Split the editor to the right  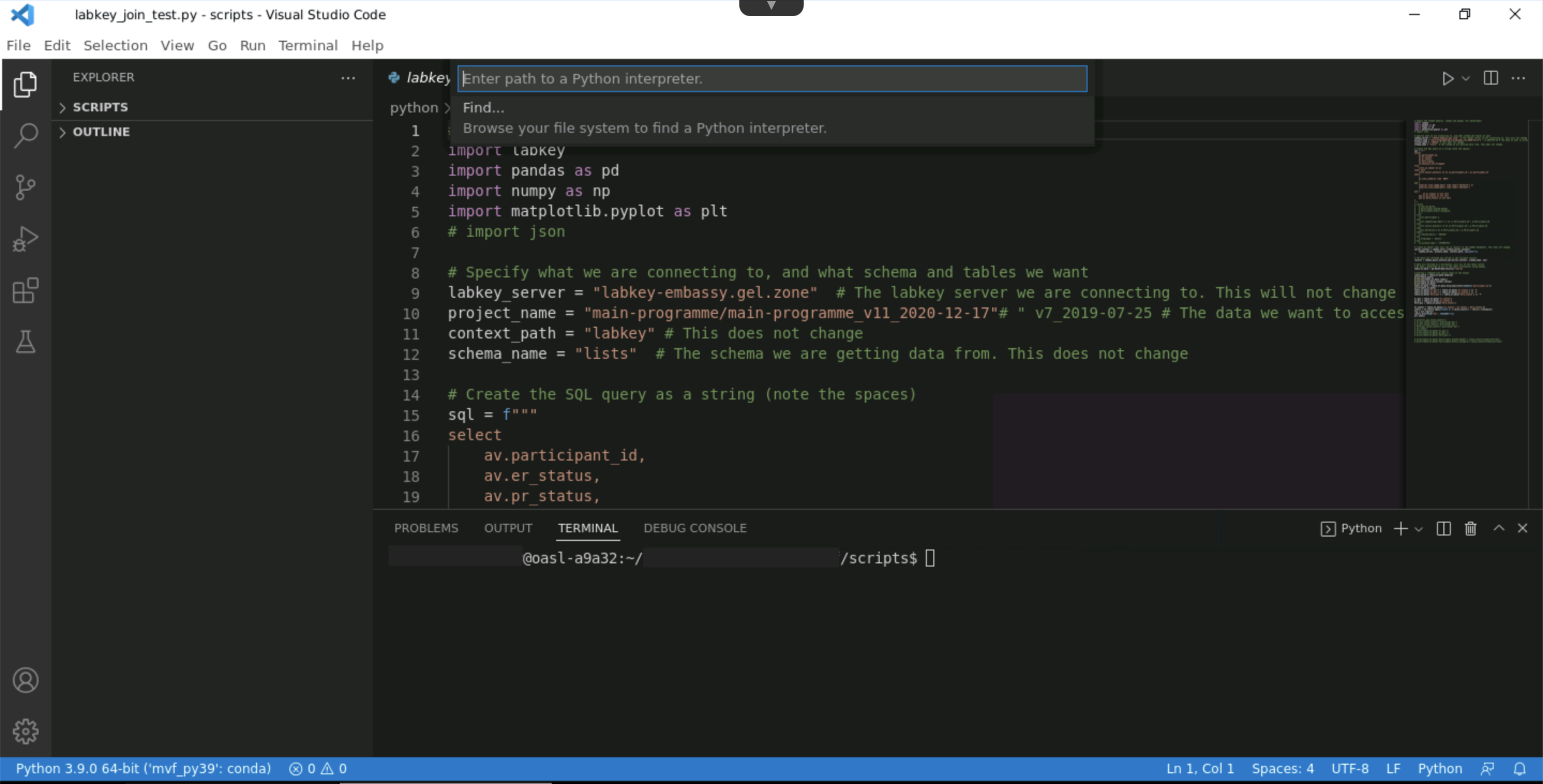[1491, 79]
